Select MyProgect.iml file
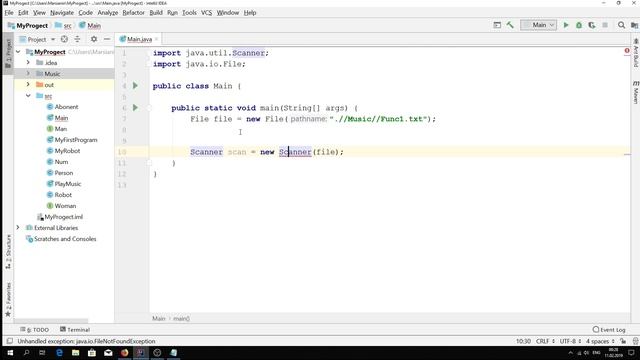 click(63, 217)
